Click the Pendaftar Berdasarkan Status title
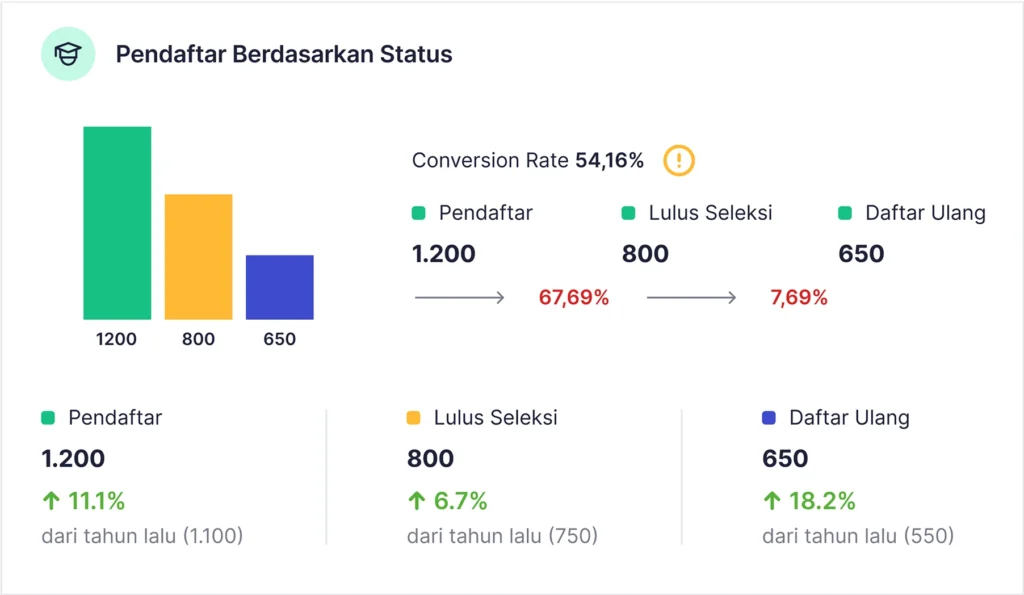 pos(284,54)
